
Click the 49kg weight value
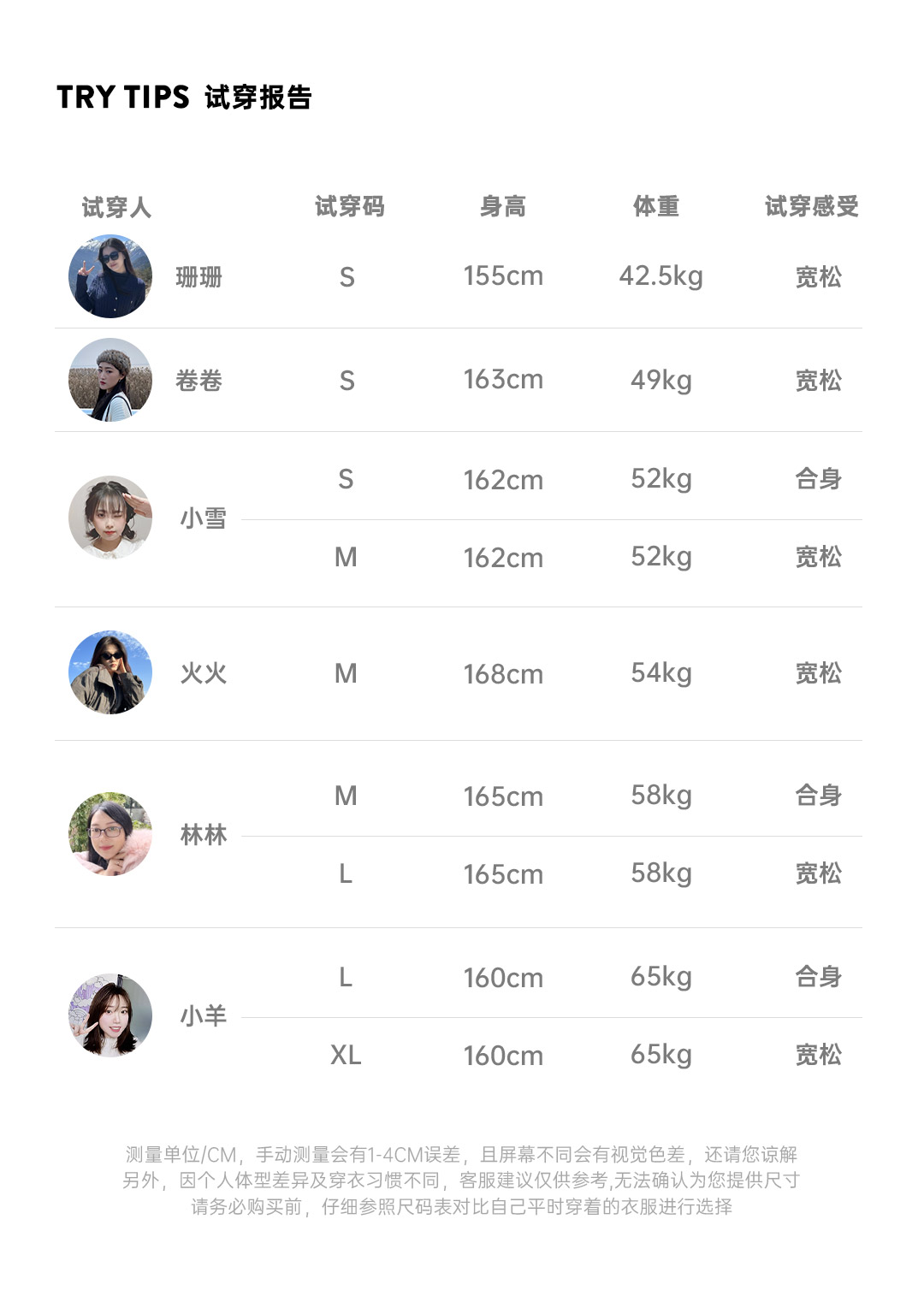click(660, 380)
